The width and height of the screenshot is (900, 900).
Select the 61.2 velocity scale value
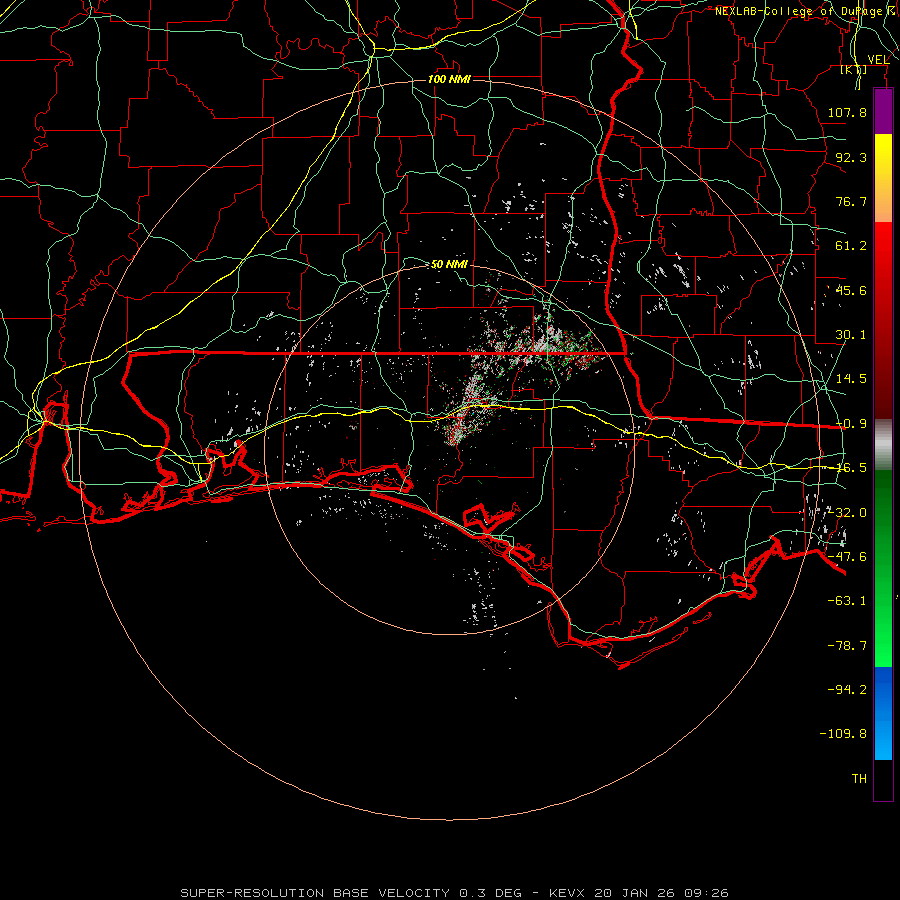point(851,246)
